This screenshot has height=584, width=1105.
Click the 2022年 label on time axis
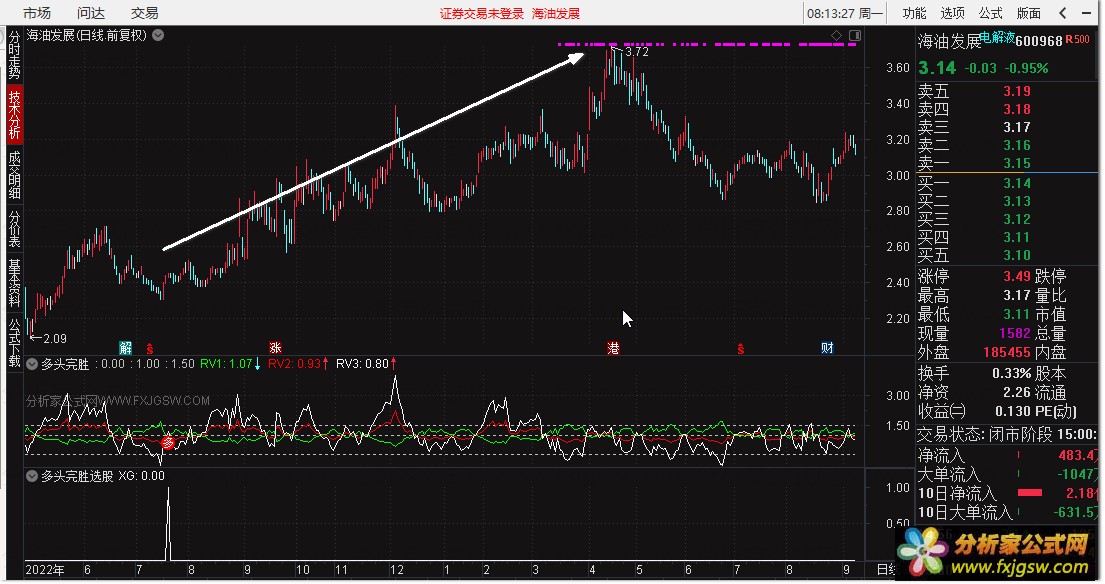pos(44,570)
